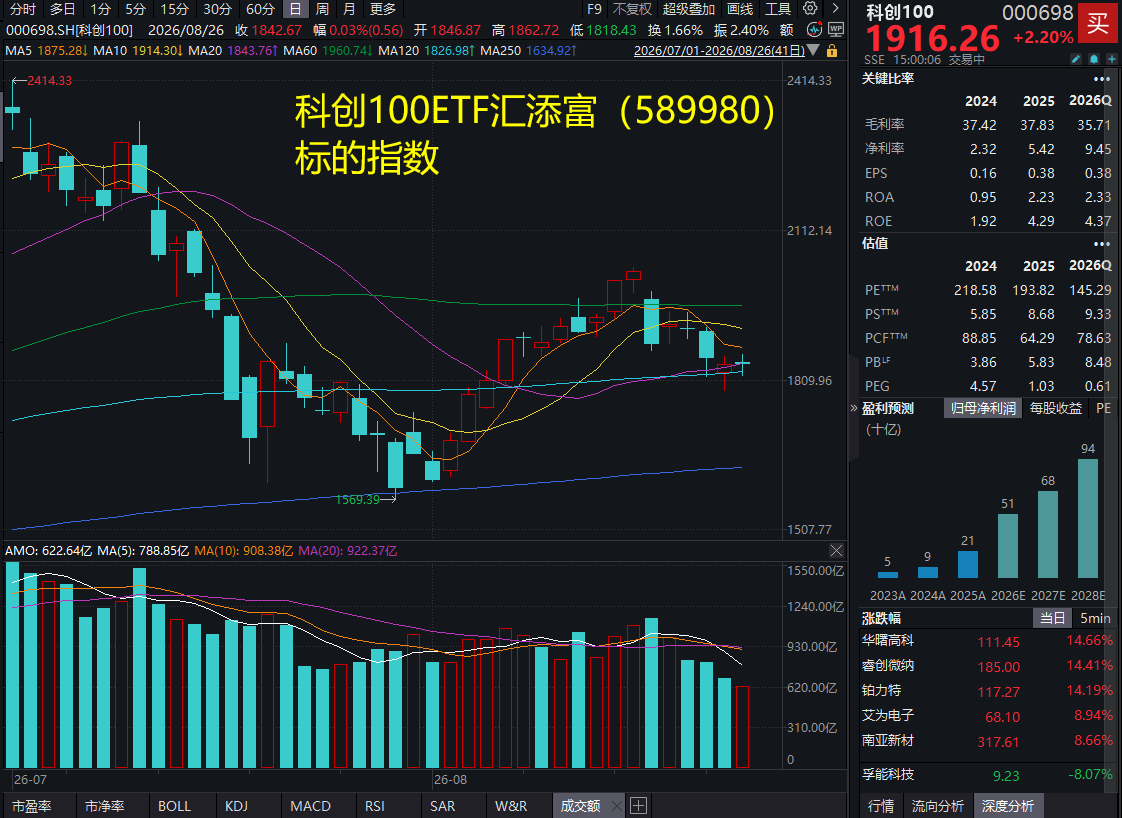Click 超级叠加 overlay button
Image resolution: width=1122 pixels, height=818 pixels.
(688, 9)
